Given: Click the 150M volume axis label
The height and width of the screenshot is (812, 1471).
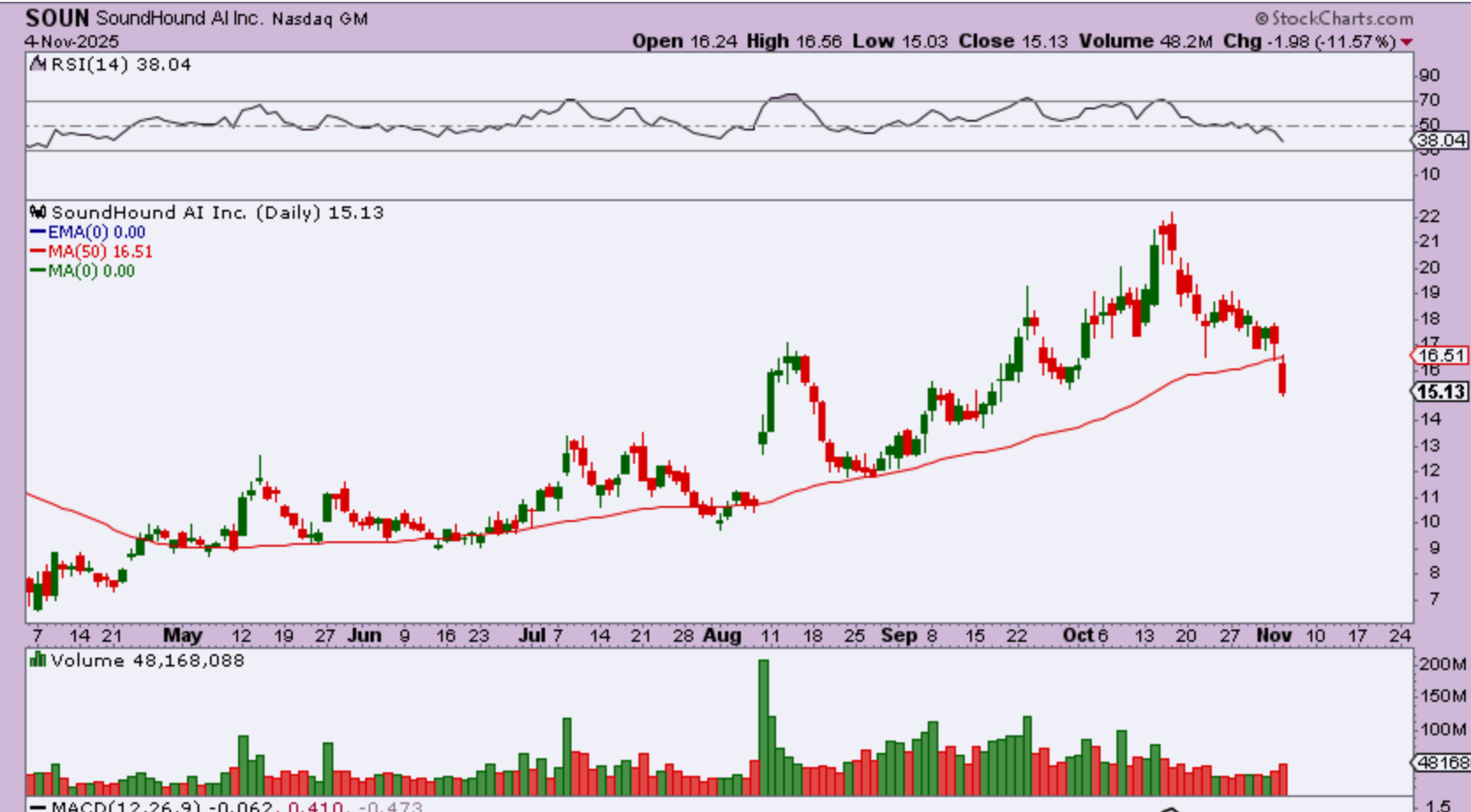Looking at the screenshot, I should (1442, 697).
